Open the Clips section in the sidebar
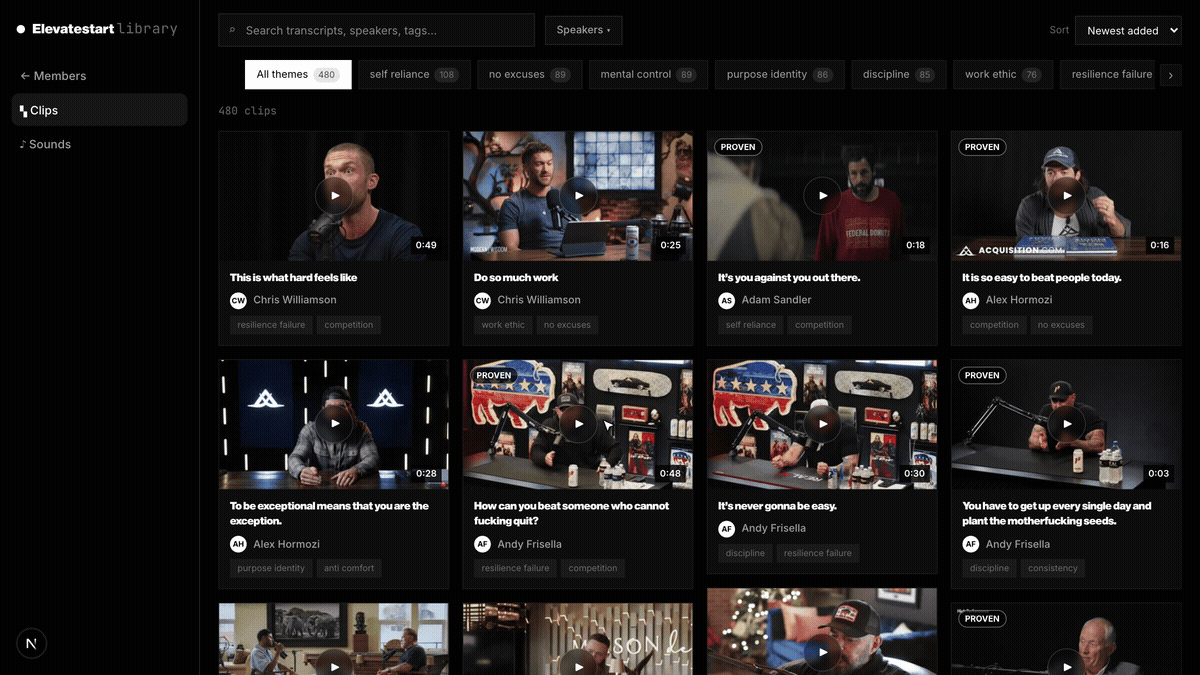This screenshot has height=675, width=1200. (99, 110)
